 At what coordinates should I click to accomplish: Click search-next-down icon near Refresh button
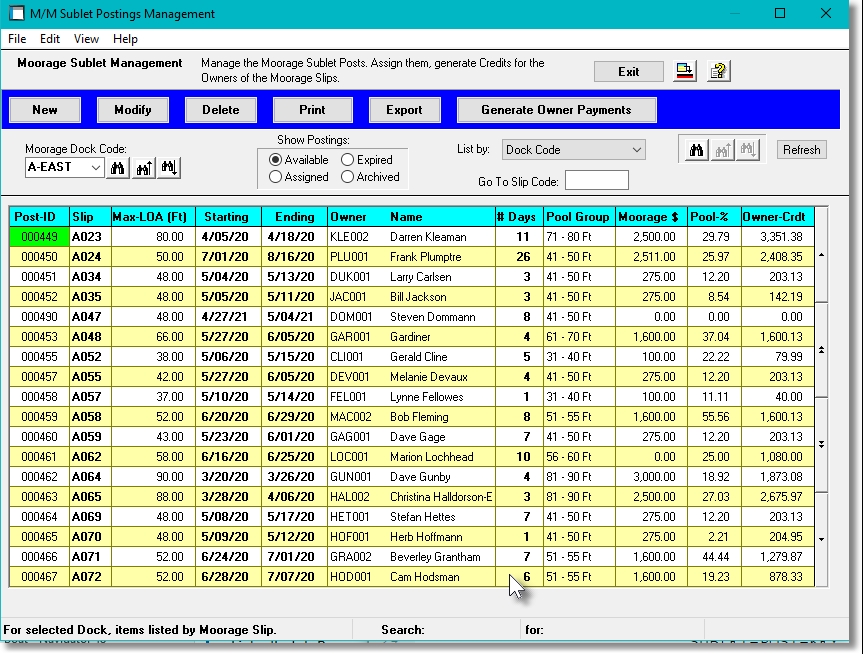748,148
